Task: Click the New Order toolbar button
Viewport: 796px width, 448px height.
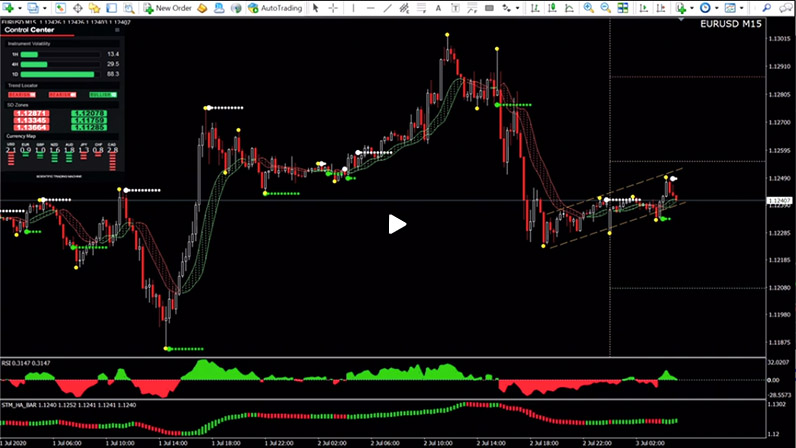Action: [x=168, y=8]
